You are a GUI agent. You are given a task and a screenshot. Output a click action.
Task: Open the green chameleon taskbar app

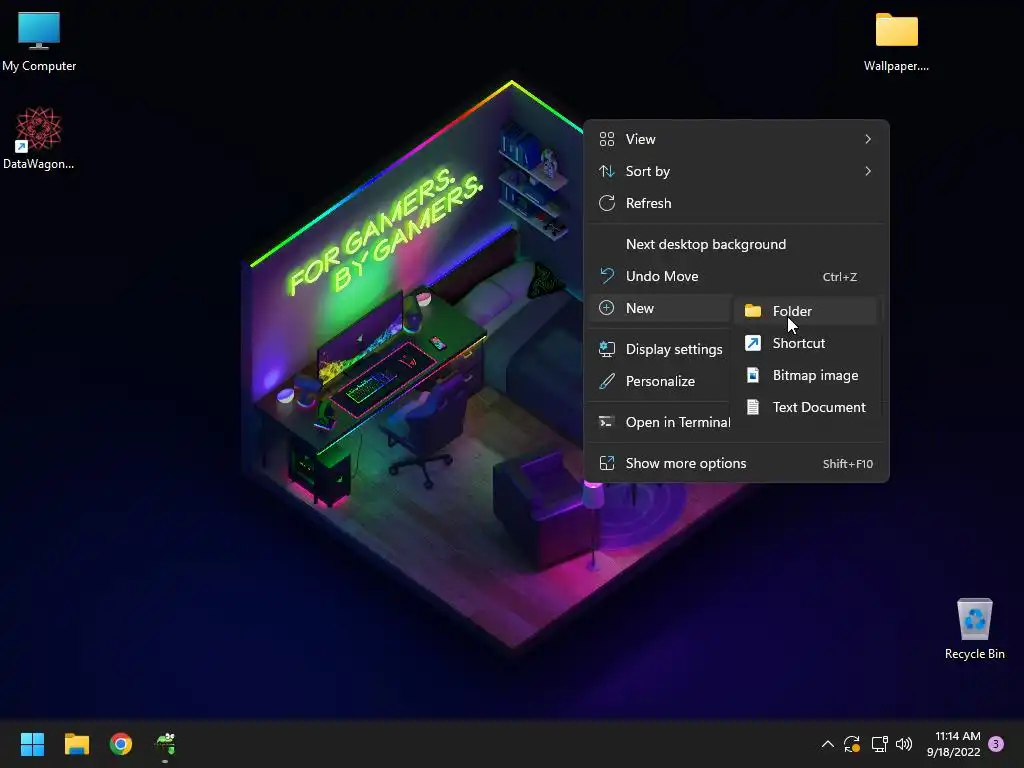165,744
